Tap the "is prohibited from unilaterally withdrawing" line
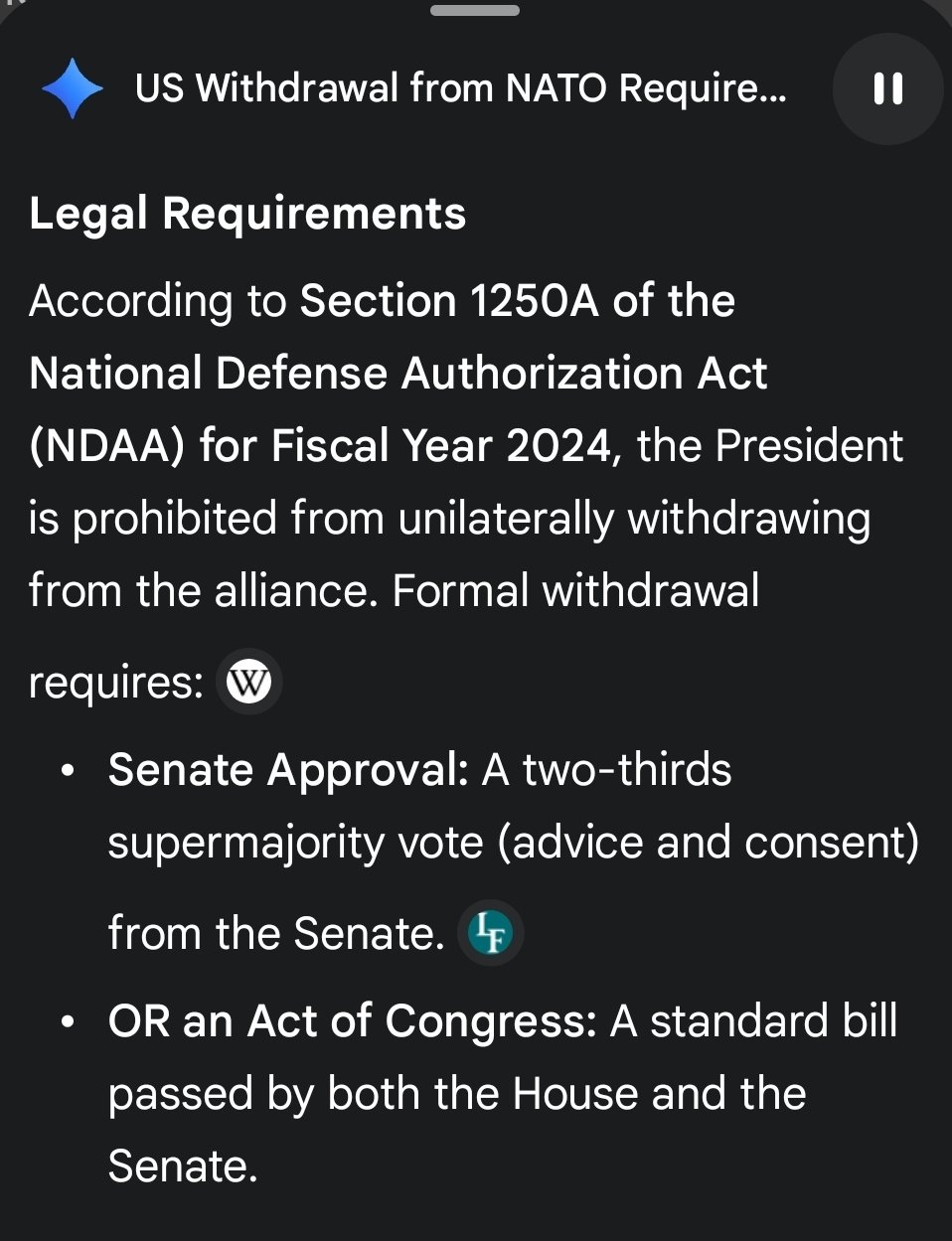 click(449, 519)
